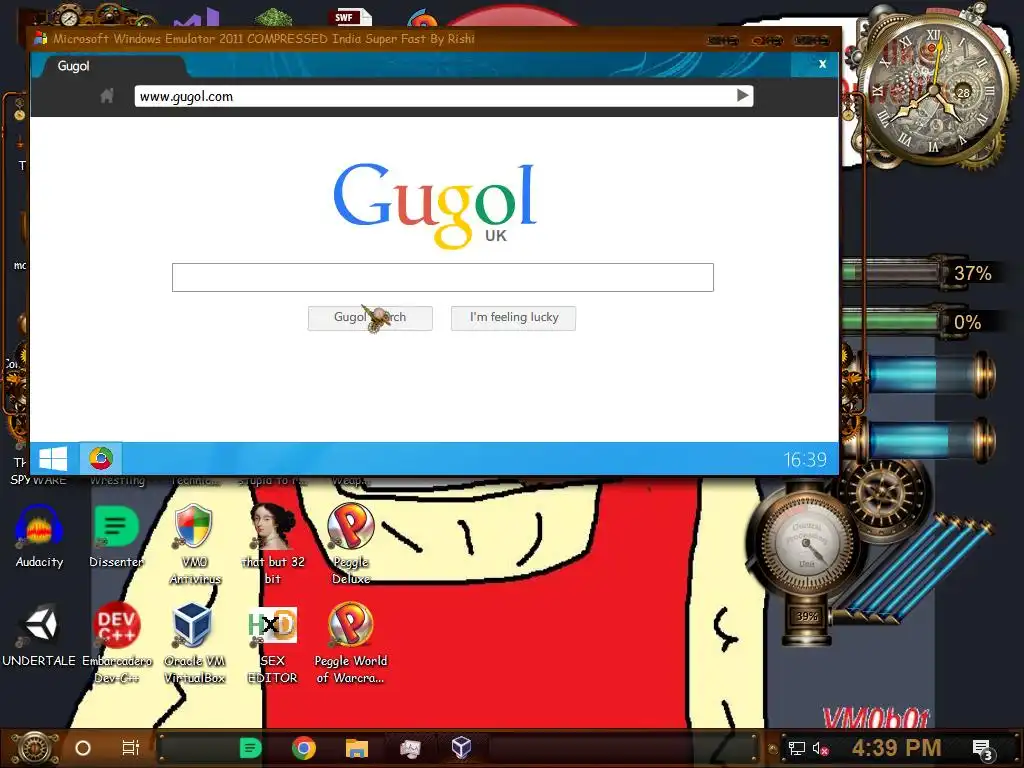Click the Central Processing Unit gauge widget
Image resolution: width=1024 pixels, height=768 pixels.
pos(805,545)
